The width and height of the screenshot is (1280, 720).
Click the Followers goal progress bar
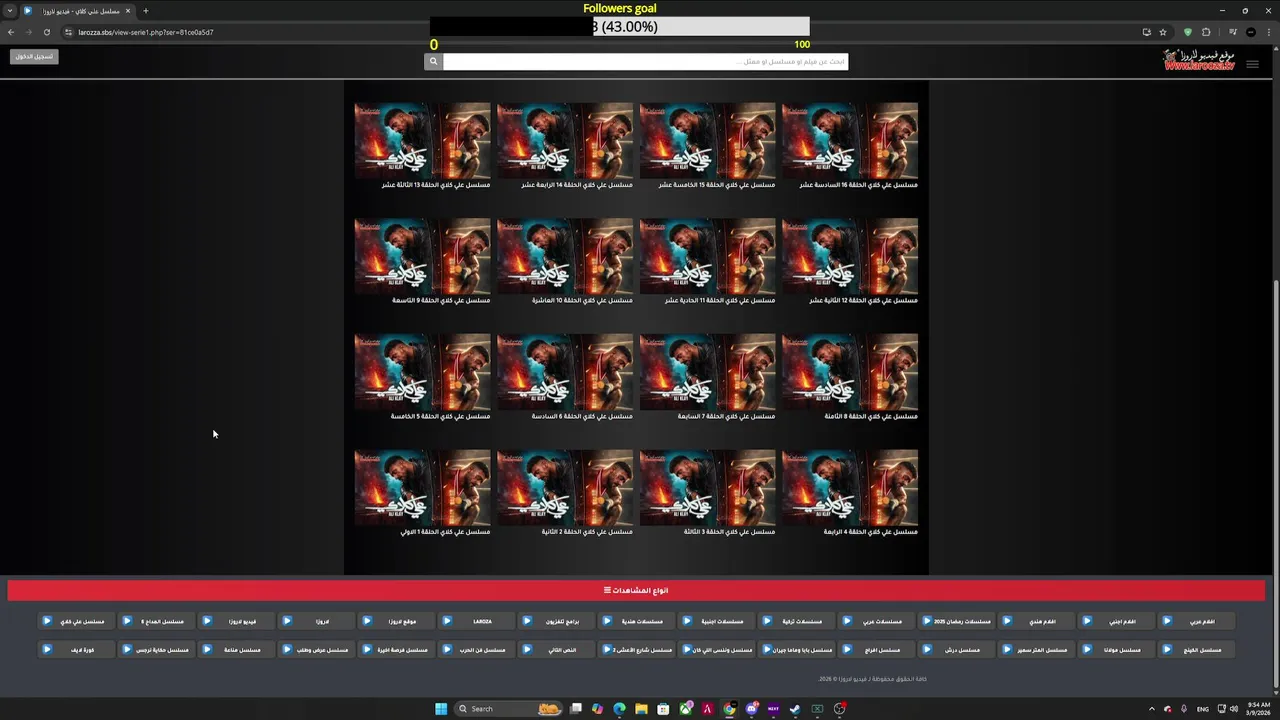pos(620,27)
